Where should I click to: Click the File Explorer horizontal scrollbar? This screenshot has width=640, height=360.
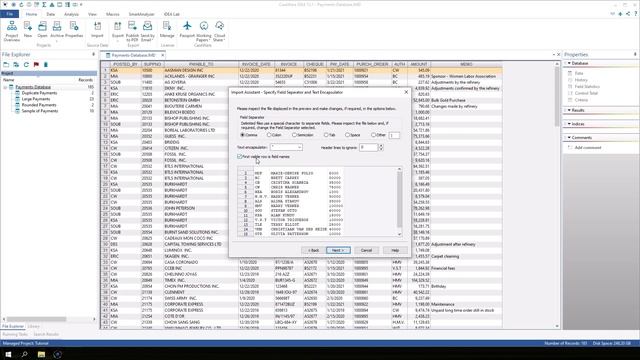pos(37,319)
